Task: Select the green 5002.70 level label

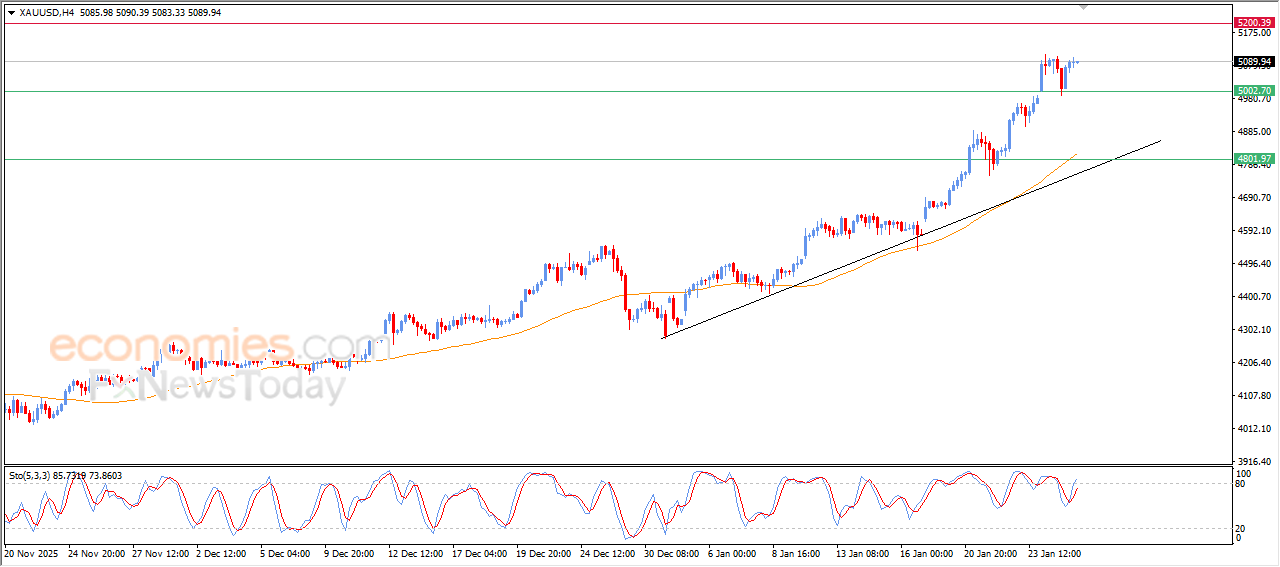Action: [1253, 91]
